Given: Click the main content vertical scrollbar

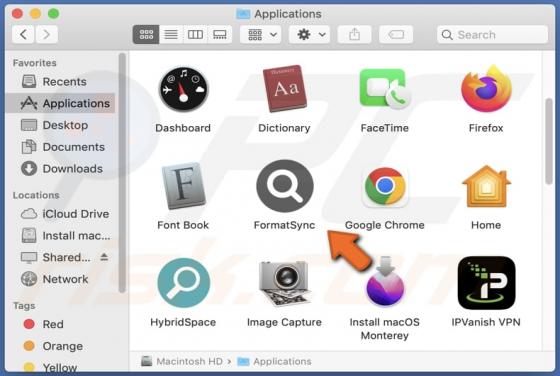Looking at the screenshot, I should (549, 141).
